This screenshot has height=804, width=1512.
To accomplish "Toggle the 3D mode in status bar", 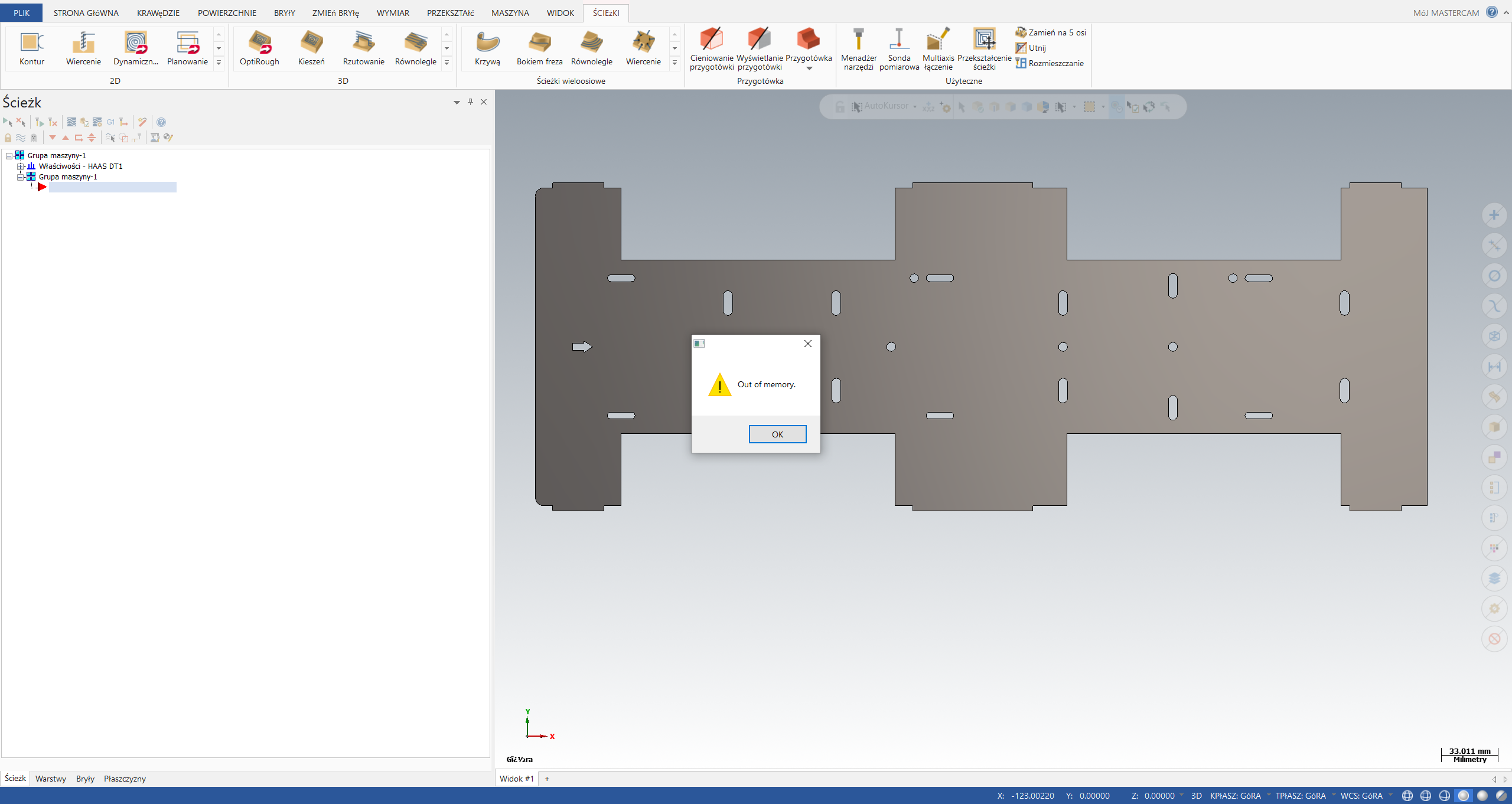I will pos(1196,796).
